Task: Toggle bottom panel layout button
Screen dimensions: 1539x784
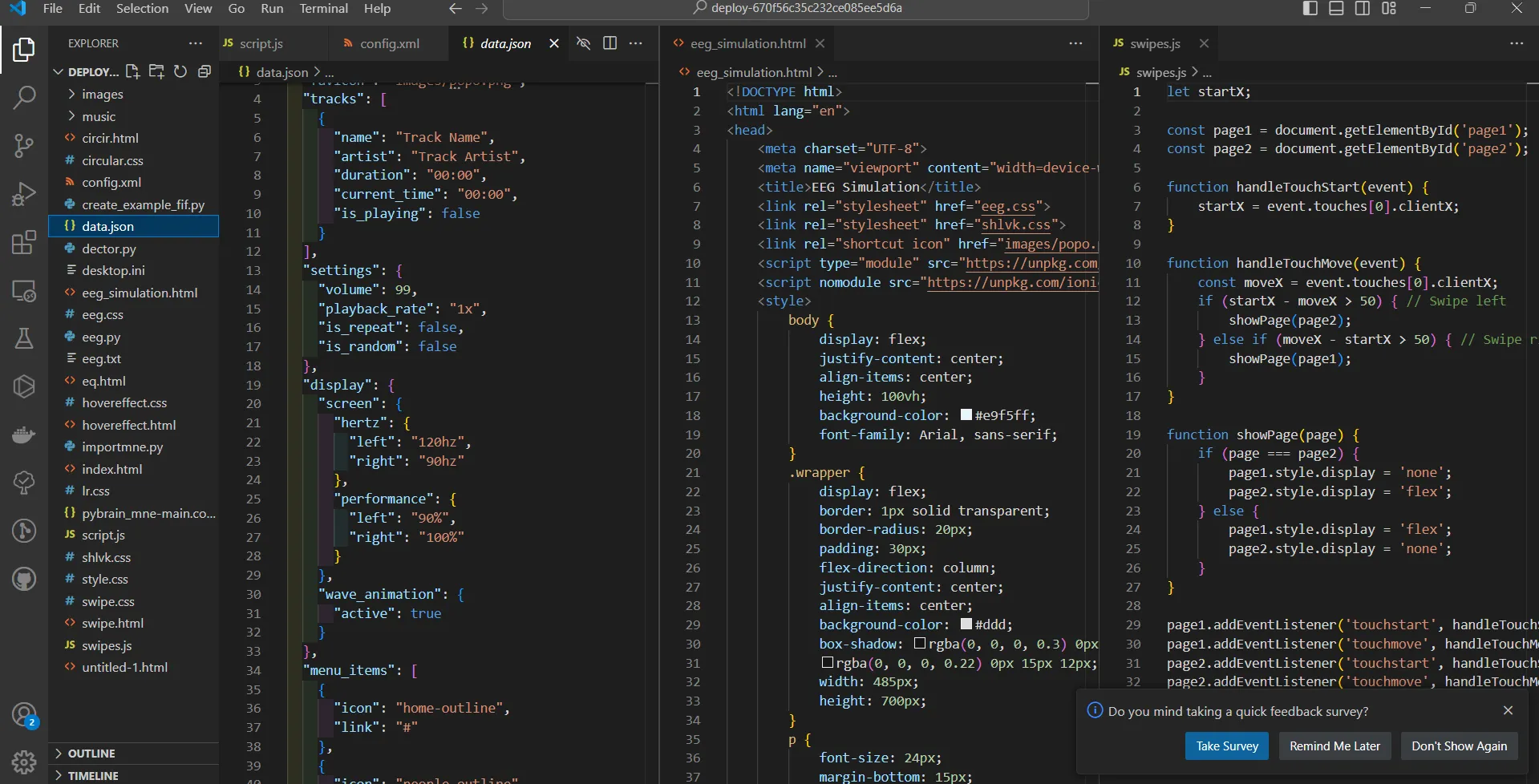Action: [x=1336, y=8]
